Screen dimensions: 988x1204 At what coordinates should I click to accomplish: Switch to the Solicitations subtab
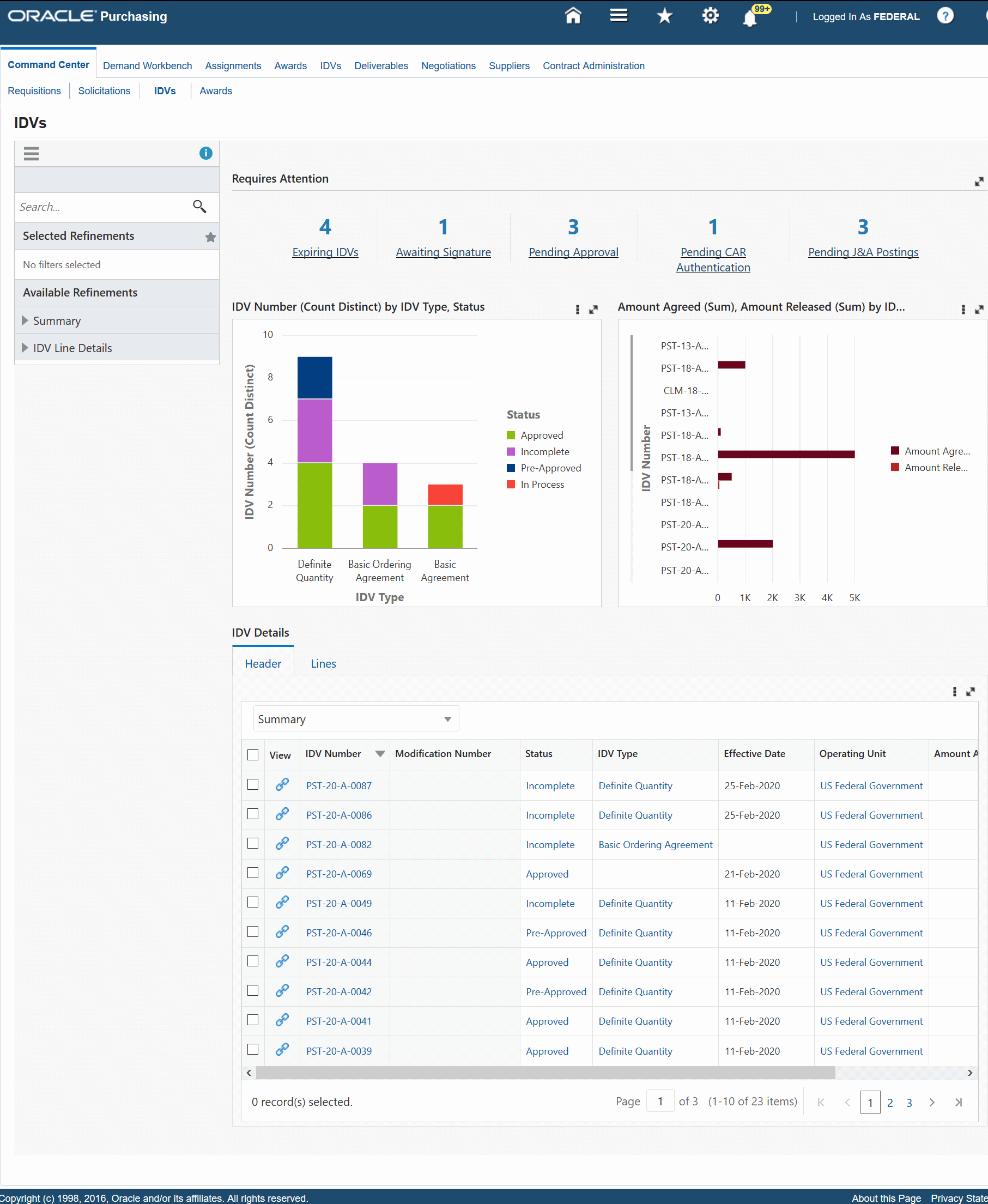click(x=104, y=91)
